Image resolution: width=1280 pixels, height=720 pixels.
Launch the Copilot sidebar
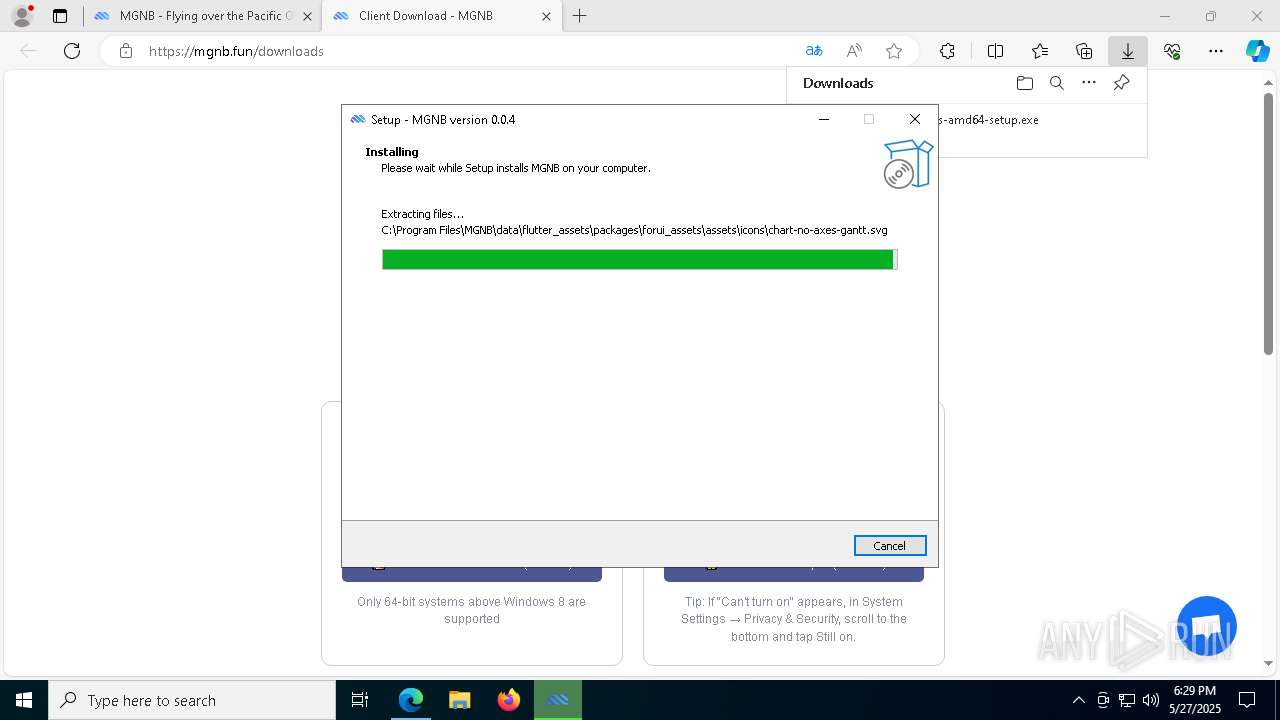pos(1258,51)
